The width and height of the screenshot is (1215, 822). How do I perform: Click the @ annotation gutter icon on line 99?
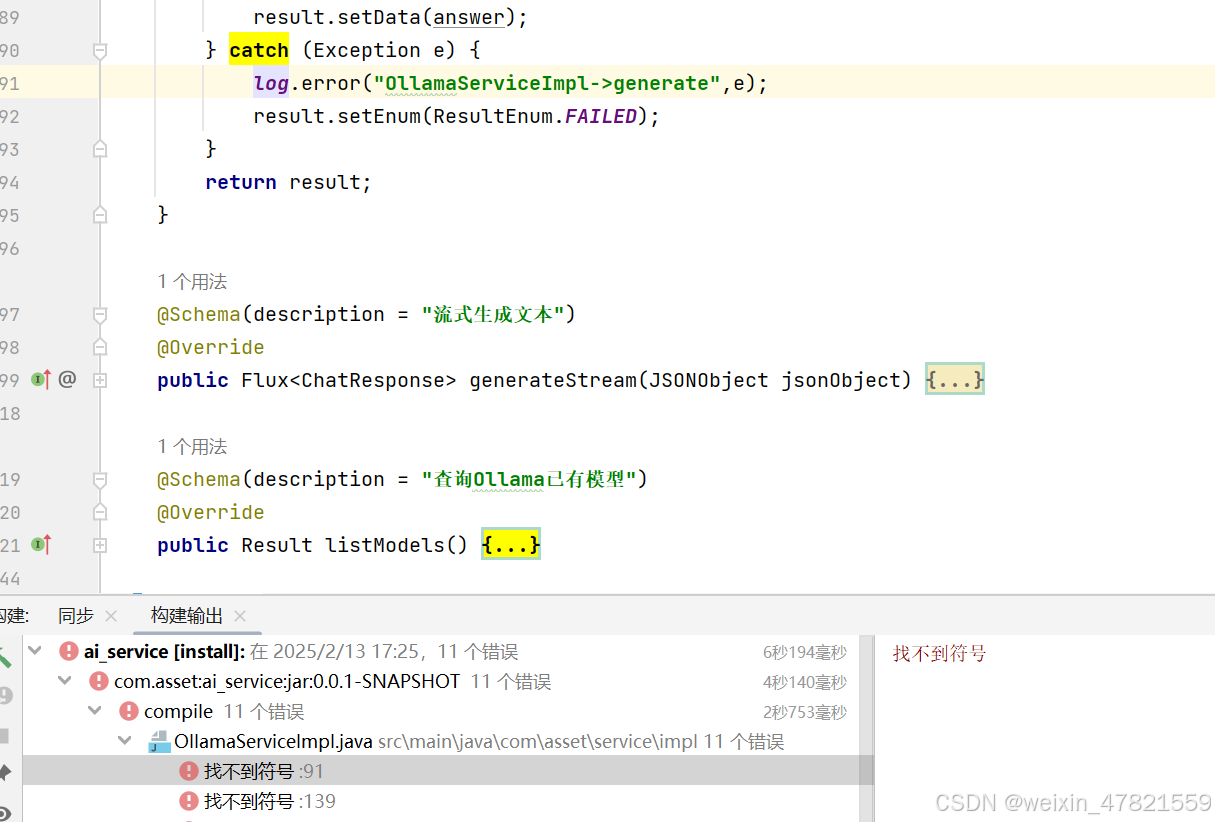pos(67,379)
